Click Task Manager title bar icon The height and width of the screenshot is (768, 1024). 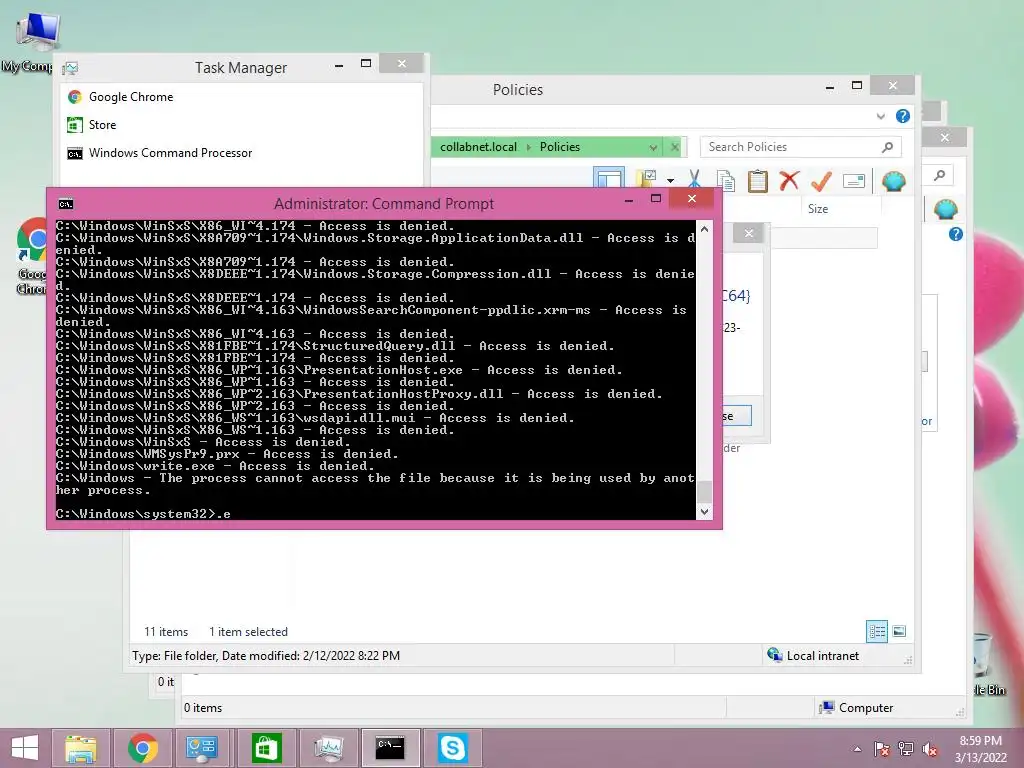71,68
